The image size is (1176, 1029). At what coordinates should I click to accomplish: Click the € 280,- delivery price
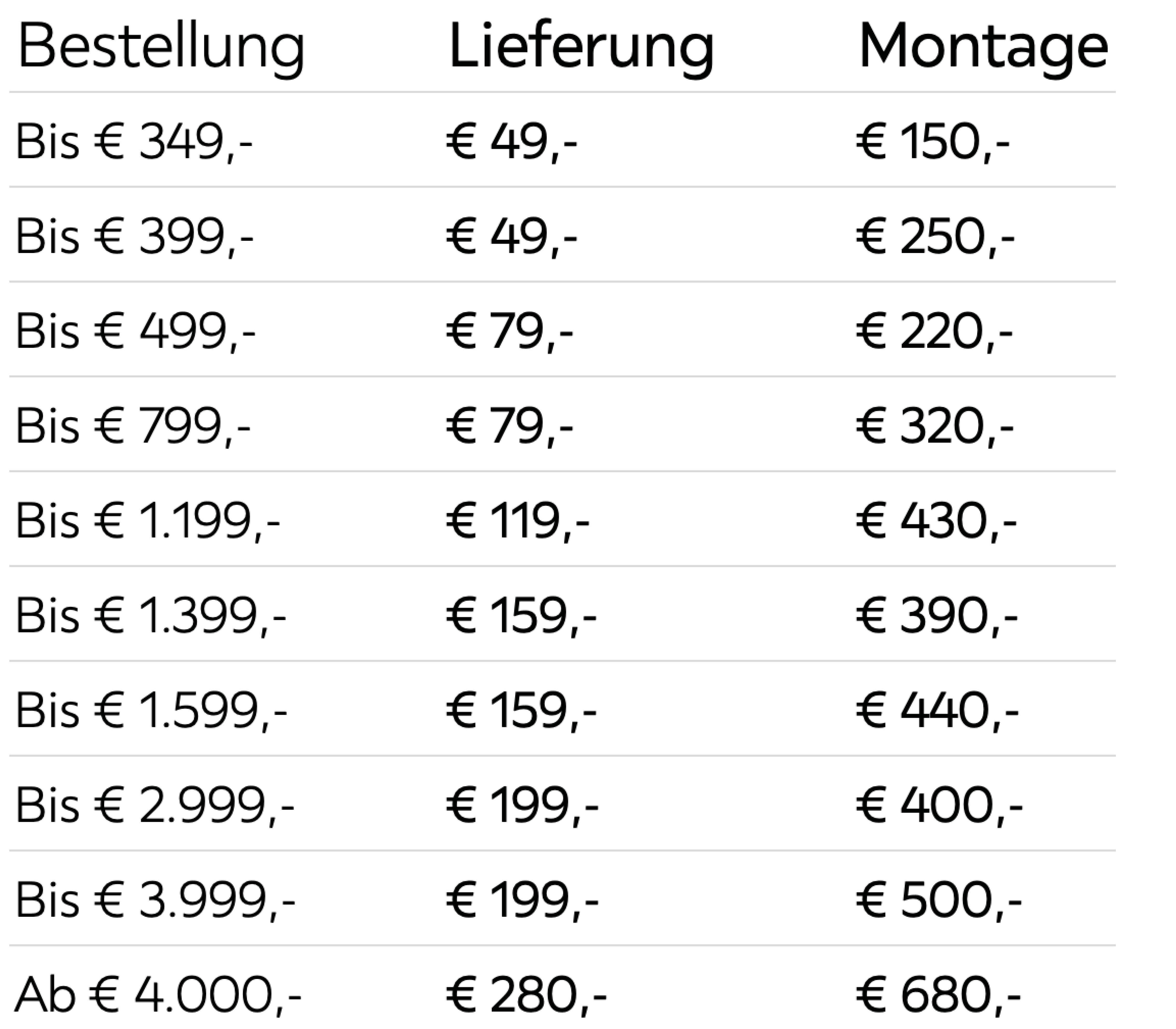pos(527,995)
